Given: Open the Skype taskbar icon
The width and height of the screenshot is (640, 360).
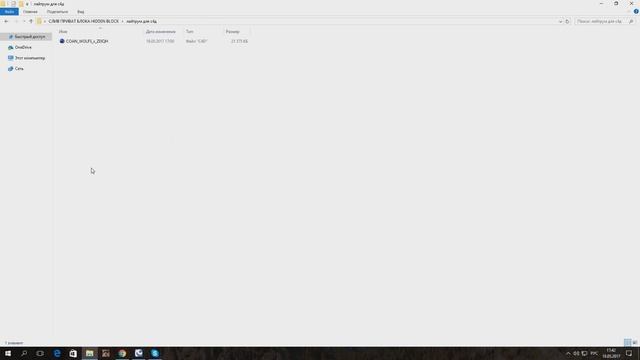Looking at the screenshot, I should click(x=155, y=353).
